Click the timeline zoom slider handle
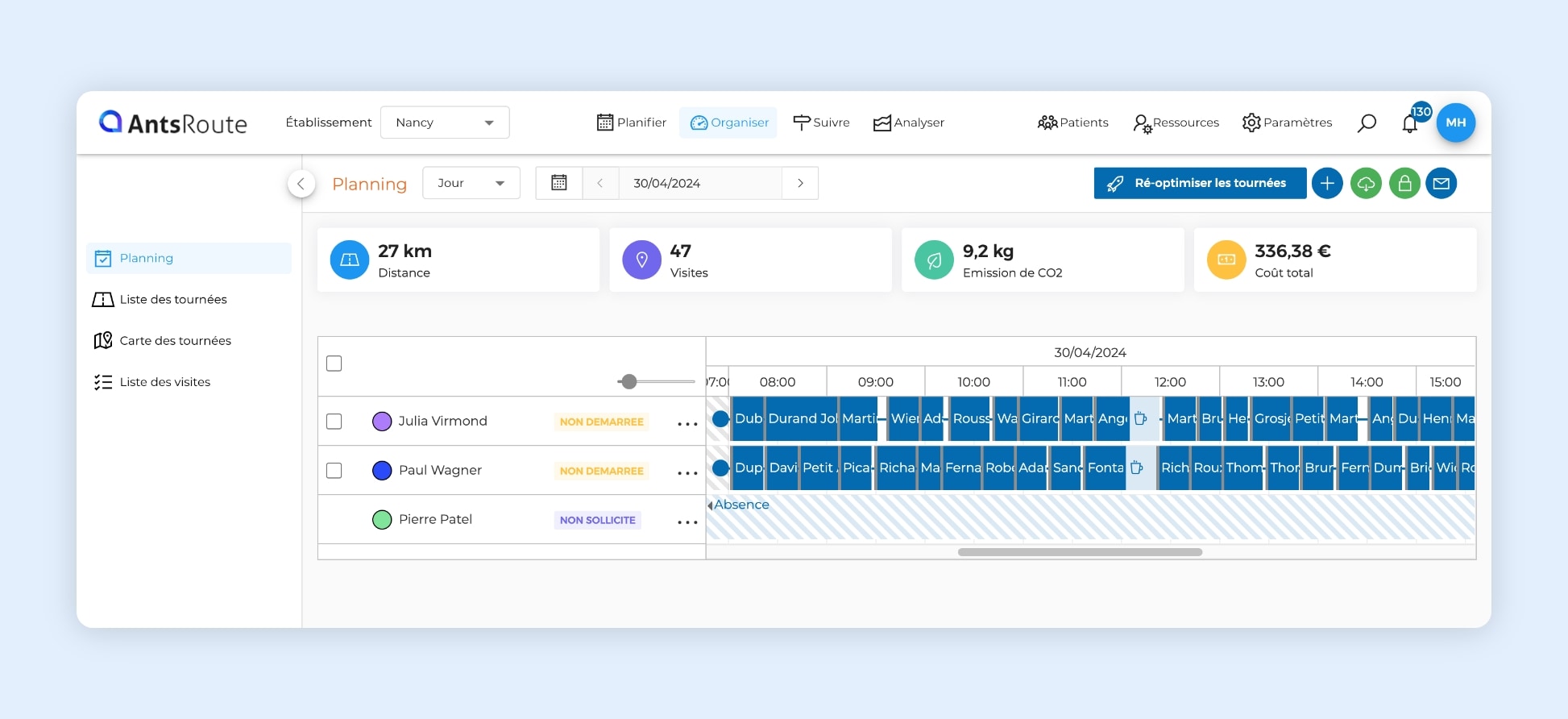The width and height of the screenshot is (1568, 719). click(629, 381)
